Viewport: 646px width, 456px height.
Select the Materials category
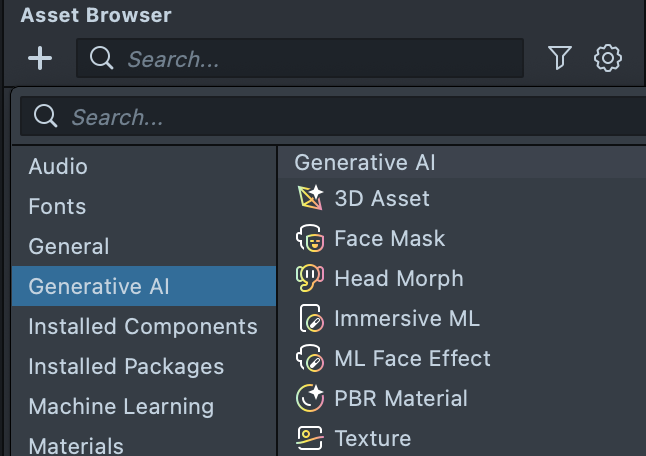(x=76, y=445)
